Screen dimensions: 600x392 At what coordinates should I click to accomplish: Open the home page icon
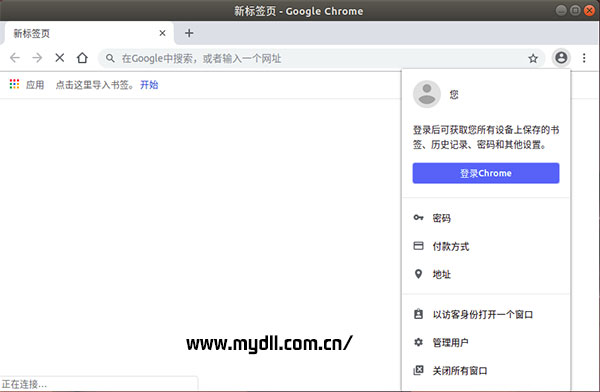[82, 58]
